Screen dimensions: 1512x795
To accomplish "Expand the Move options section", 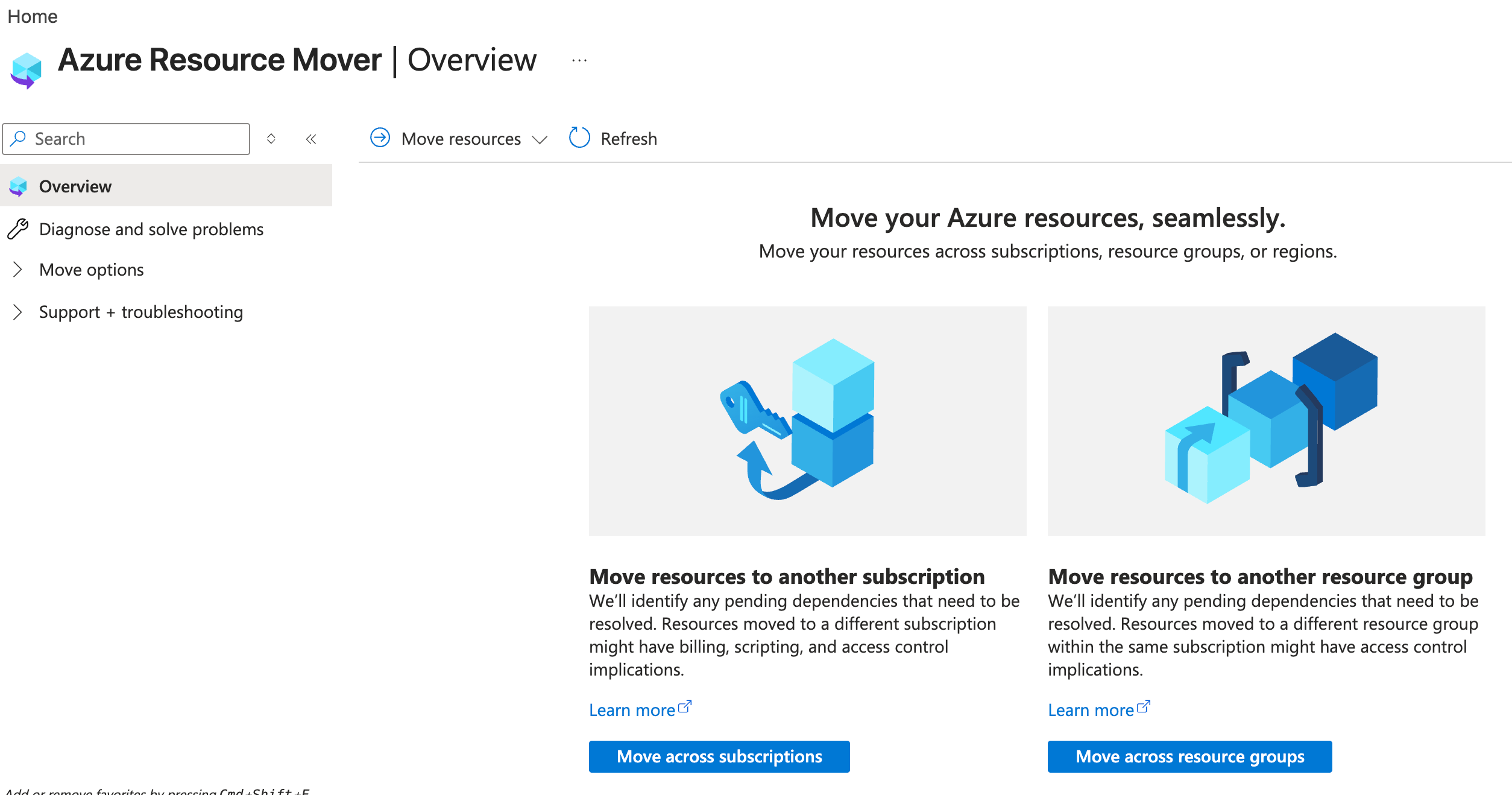I will click(x=17, y=270).
